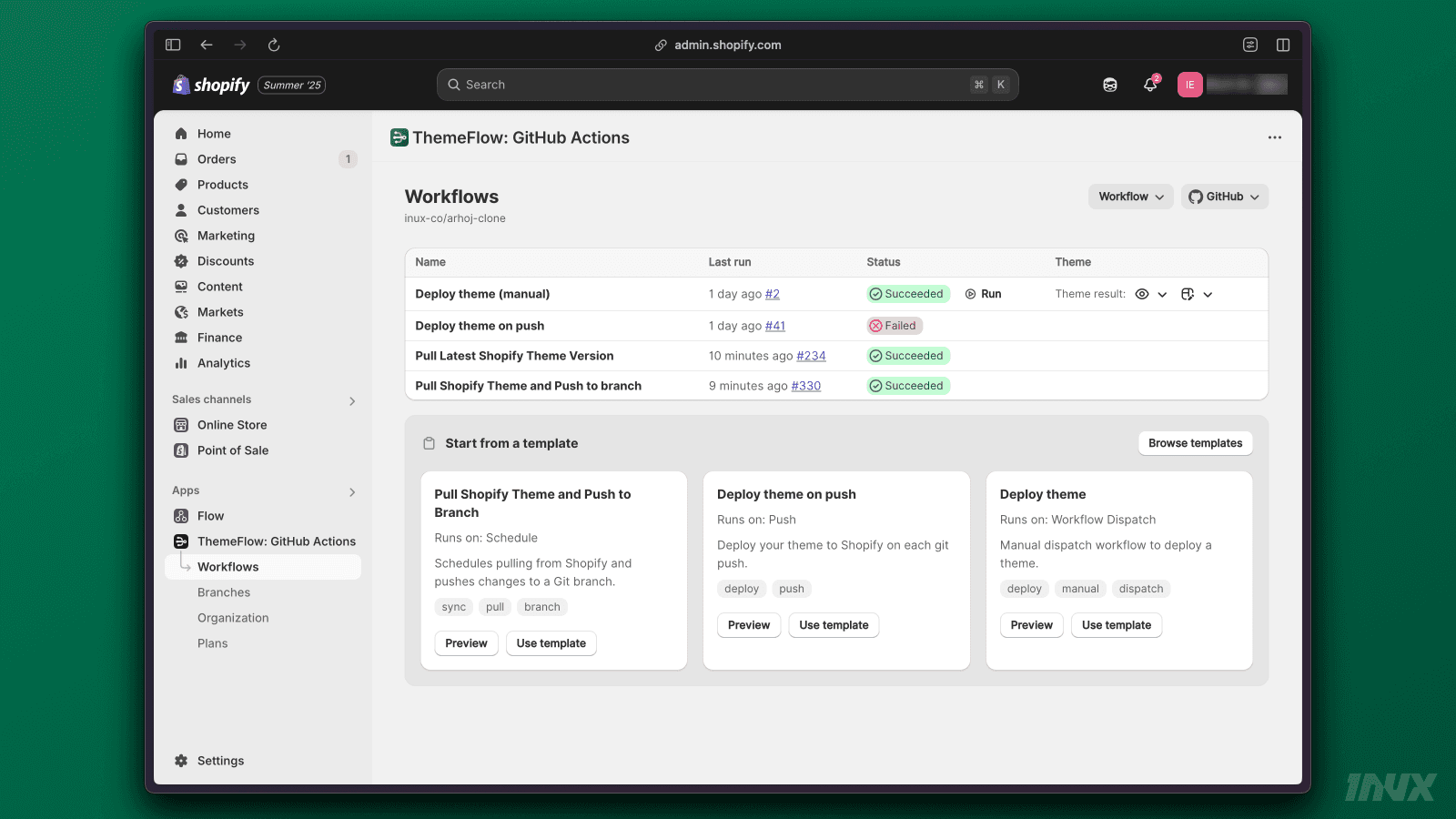Run the Deploy theme (manual) workflow
This screenshot has width=1456, height=819.
984,293
